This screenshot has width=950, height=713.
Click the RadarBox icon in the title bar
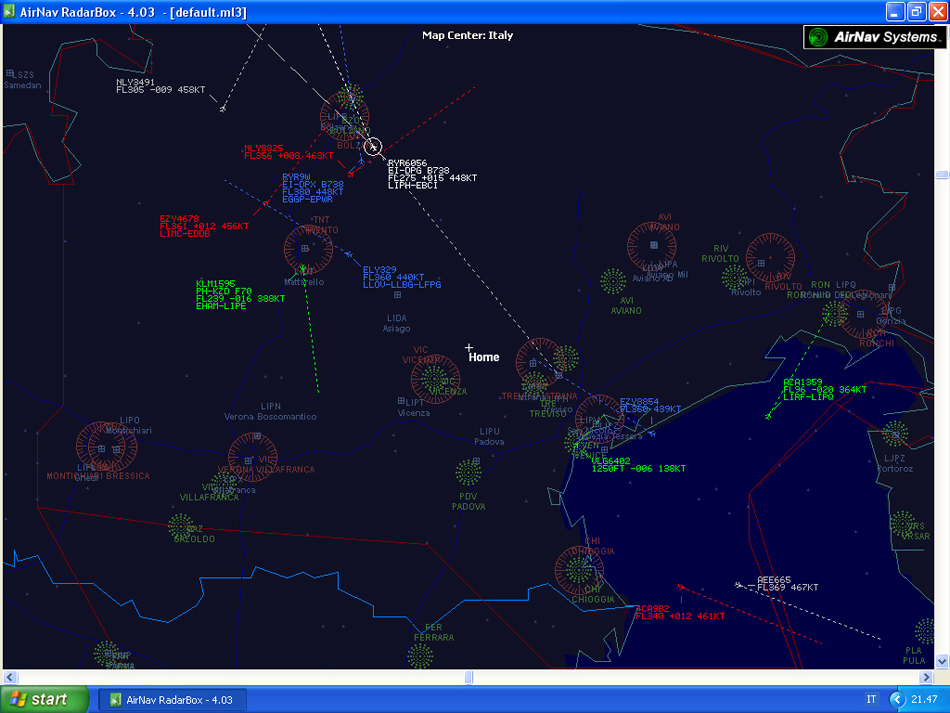9,12
